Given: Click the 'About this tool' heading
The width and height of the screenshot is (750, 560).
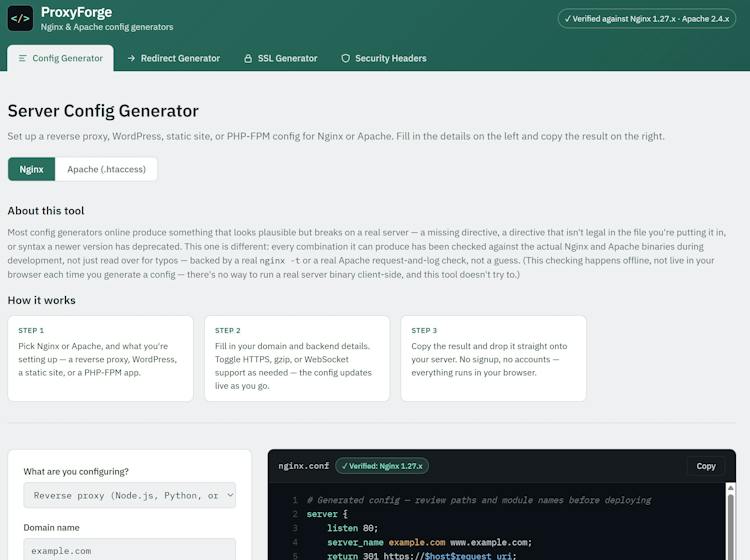Looking at the screenshot, I should click(x=46, y=211).
